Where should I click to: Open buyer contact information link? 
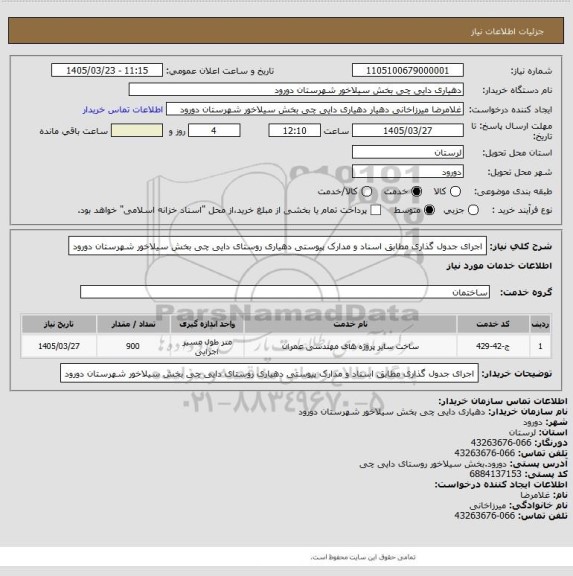coord(123,109)
